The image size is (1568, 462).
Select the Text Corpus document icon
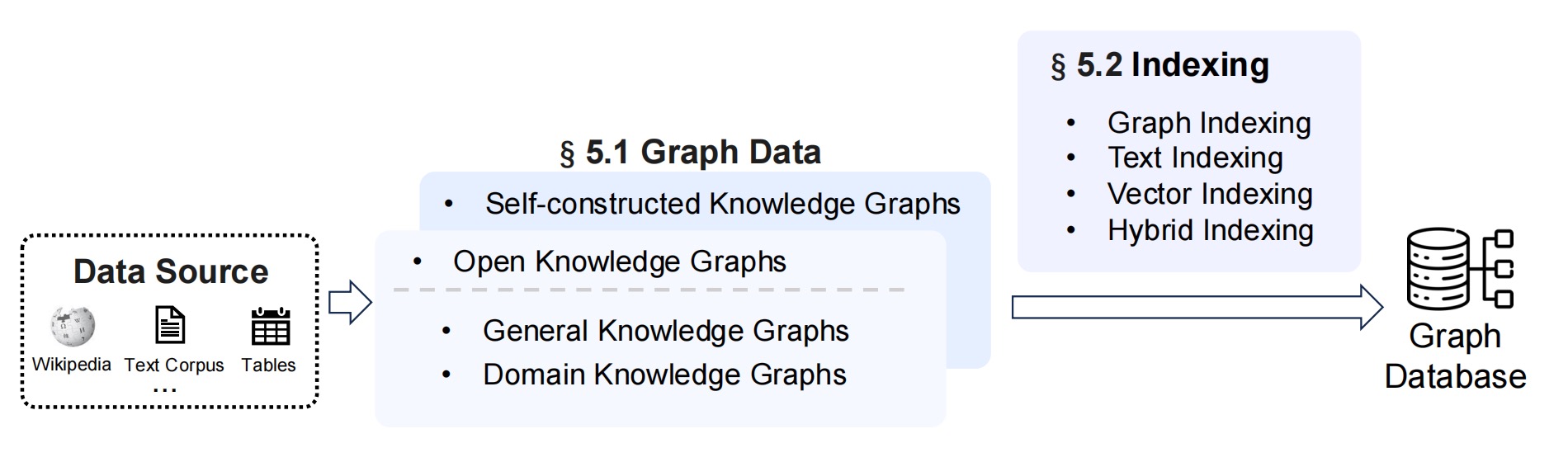coord(170,325)
